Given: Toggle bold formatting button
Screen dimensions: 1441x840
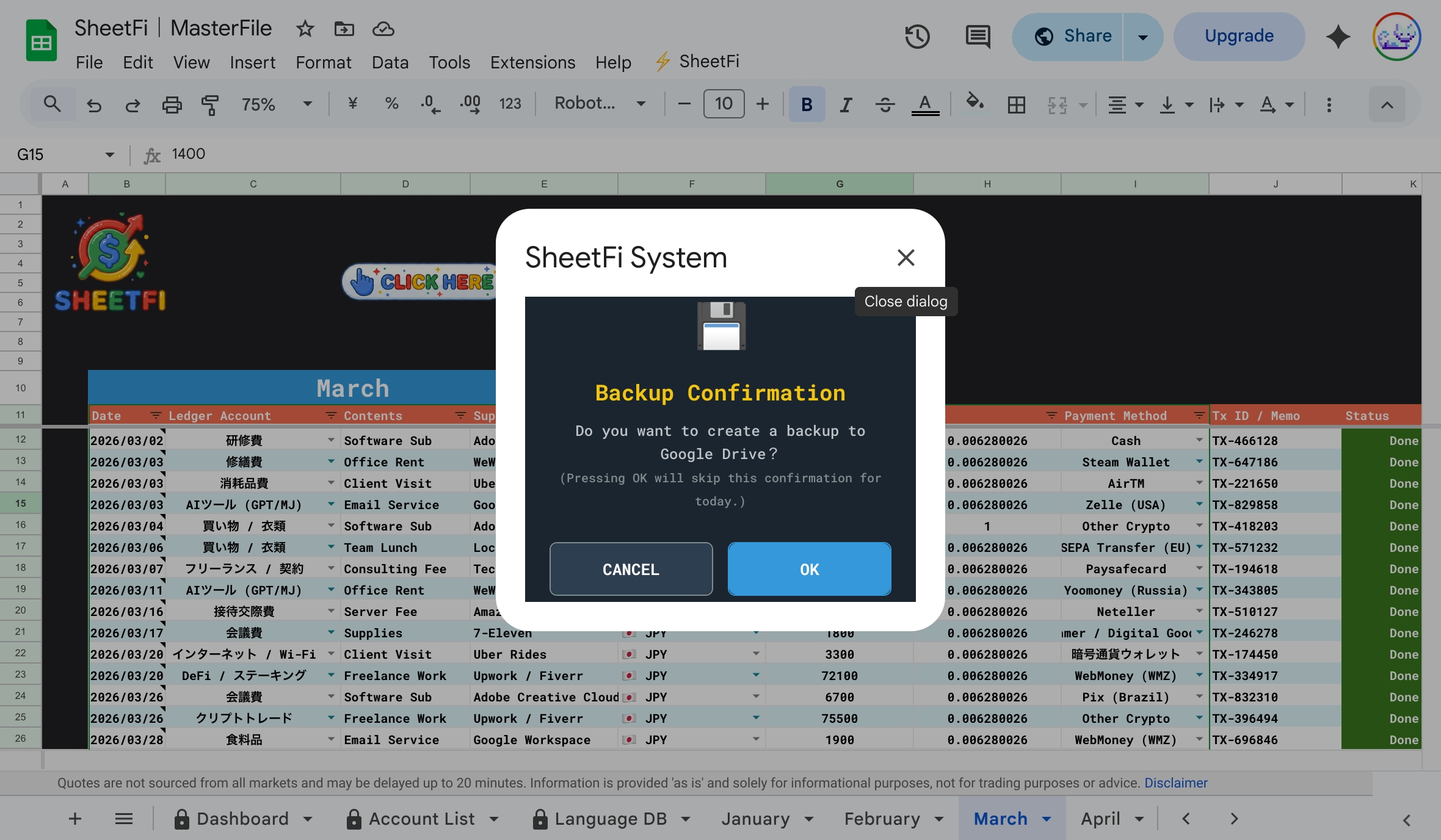Looking at the screenshot, I should click(807, 104).
